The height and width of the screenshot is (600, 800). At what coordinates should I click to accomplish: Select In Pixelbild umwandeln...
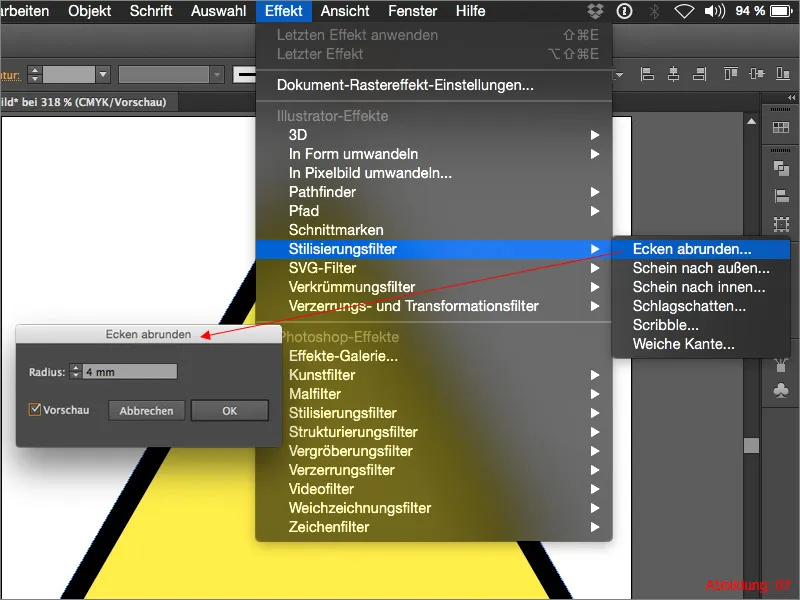click(x=434, y=173)
